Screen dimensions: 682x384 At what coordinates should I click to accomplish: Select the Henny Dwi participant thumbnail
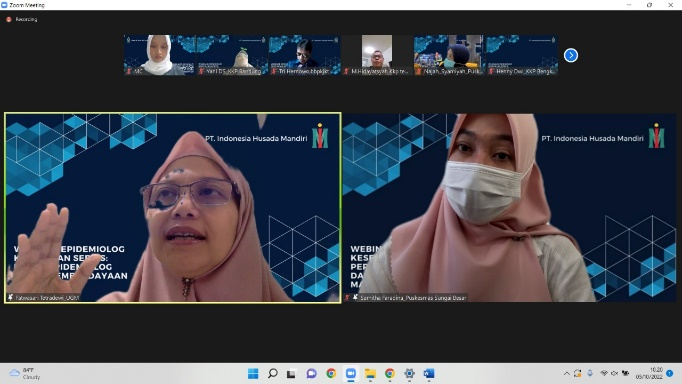click(522, 55)
